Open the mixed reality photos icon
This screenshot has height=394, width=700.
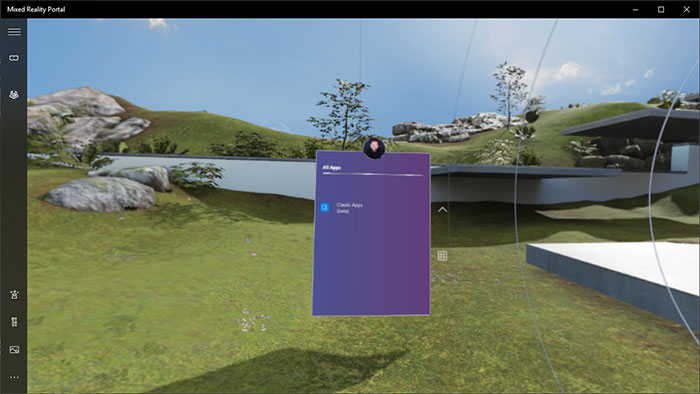click(14, 350)
